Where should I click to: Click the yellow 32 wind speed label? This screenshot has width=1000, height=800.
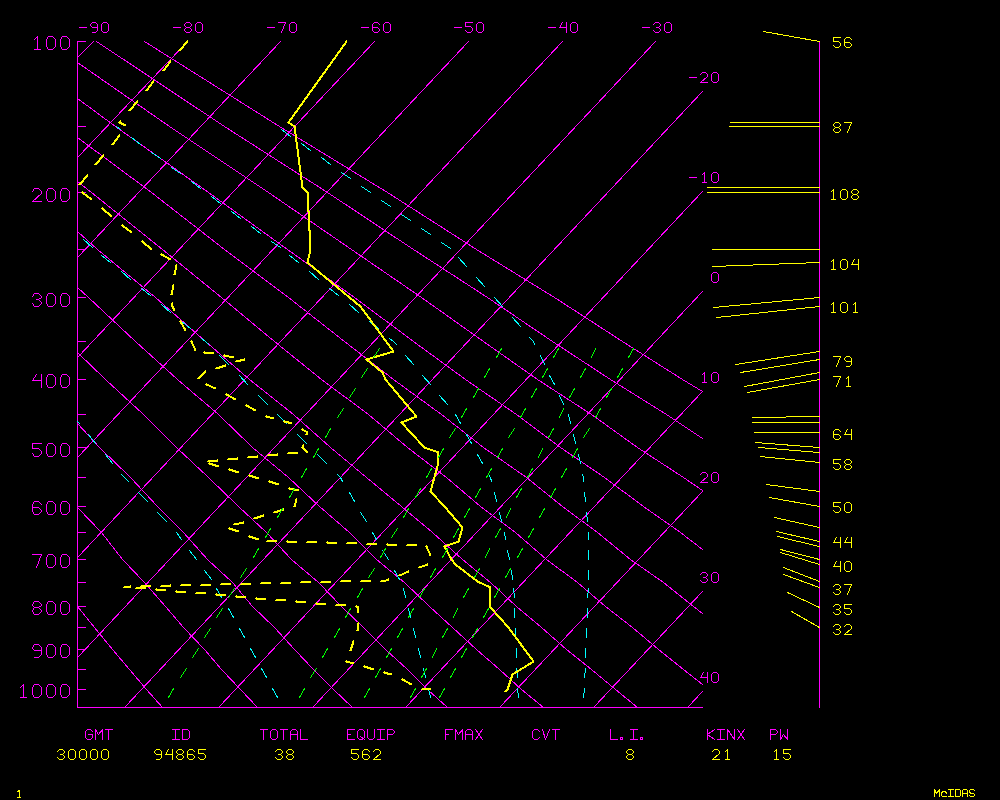pyautogui.click(x=841, y=629)
